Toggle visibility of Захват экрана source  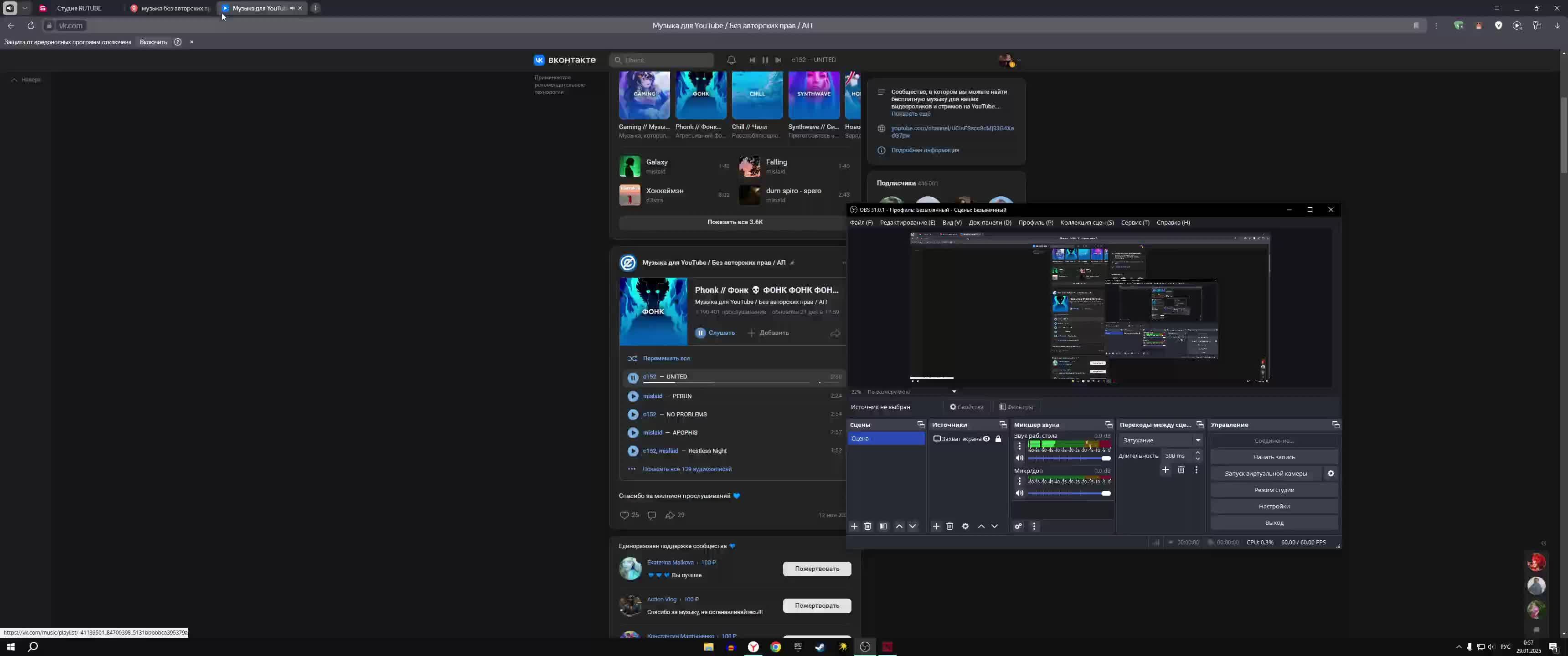986,439
